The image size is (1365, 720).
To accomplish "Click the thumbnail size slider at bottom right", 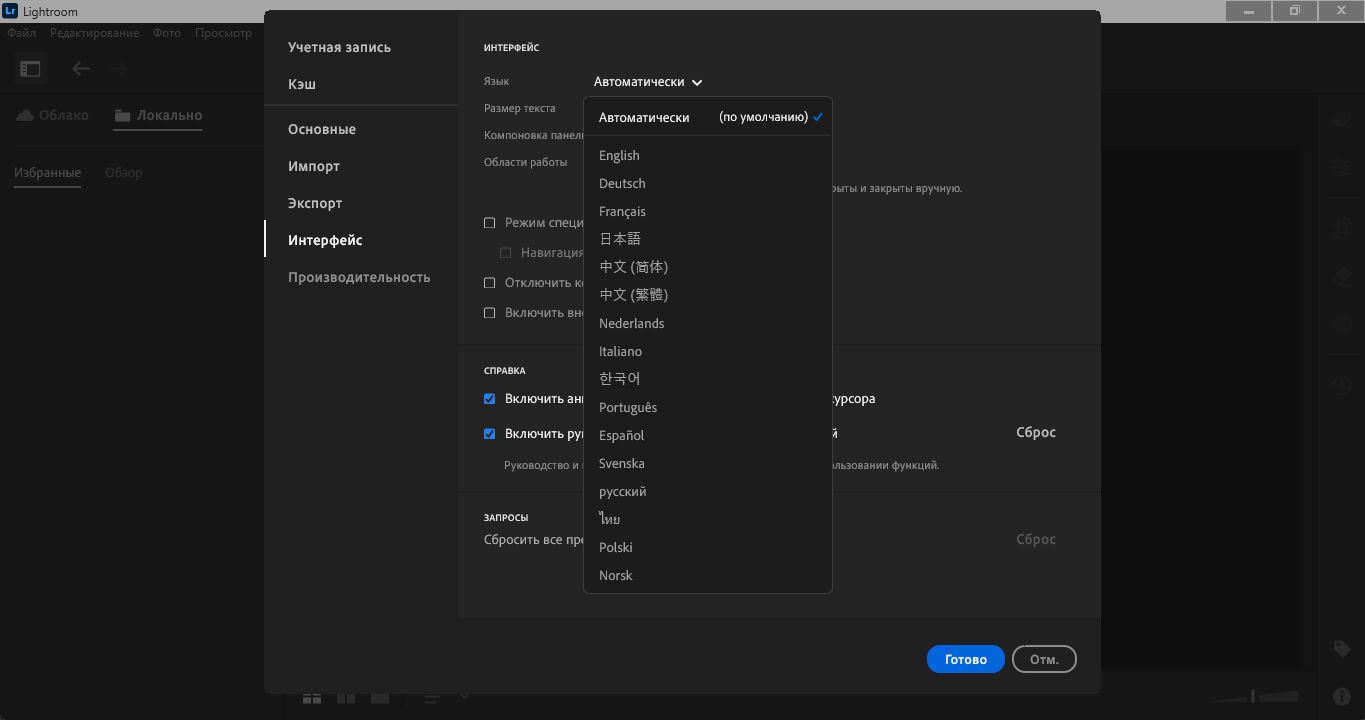I will tap(1254, 696).
